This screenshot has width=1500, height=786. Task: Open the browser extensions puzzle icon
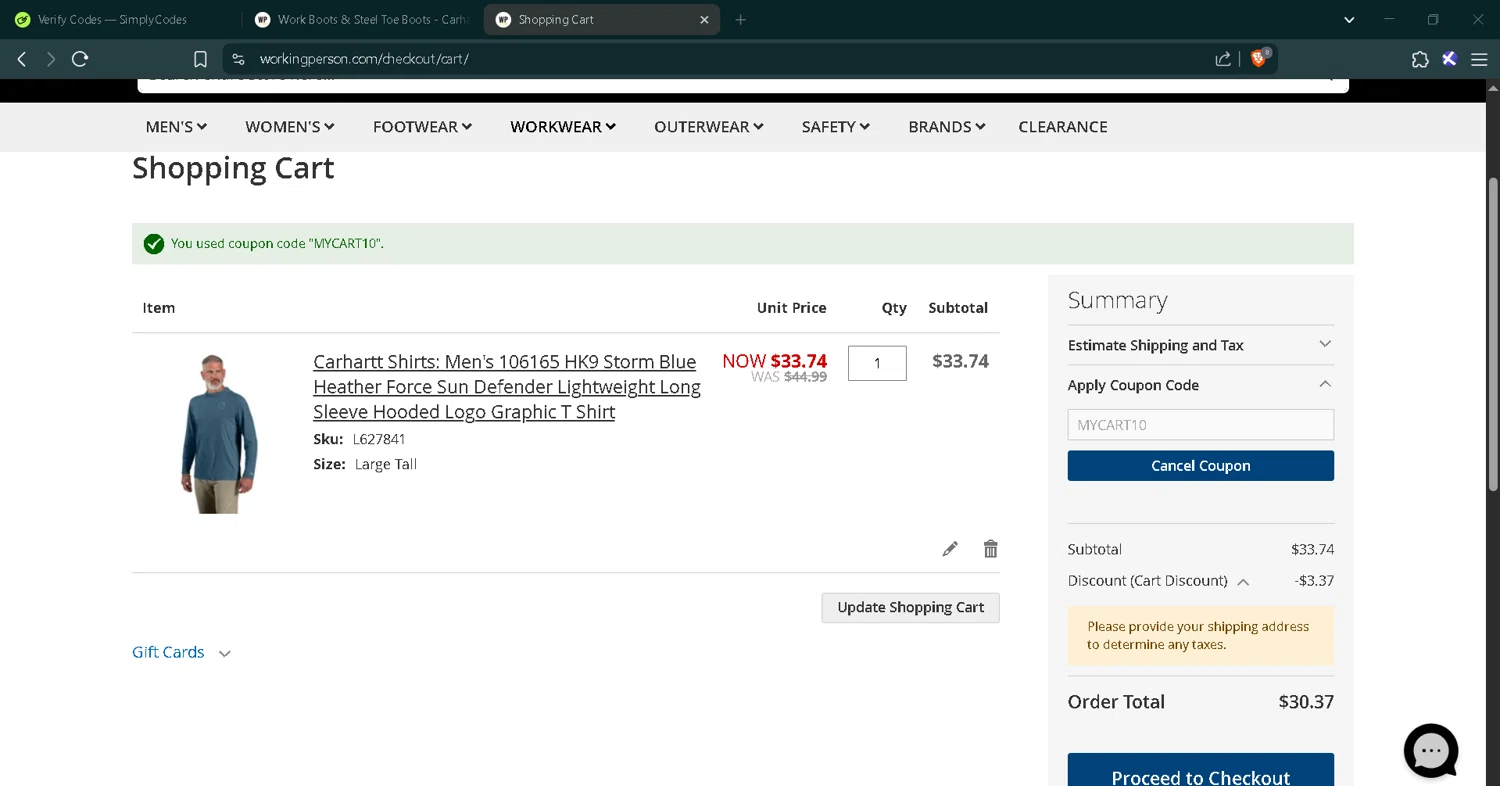coord(1420,59)
